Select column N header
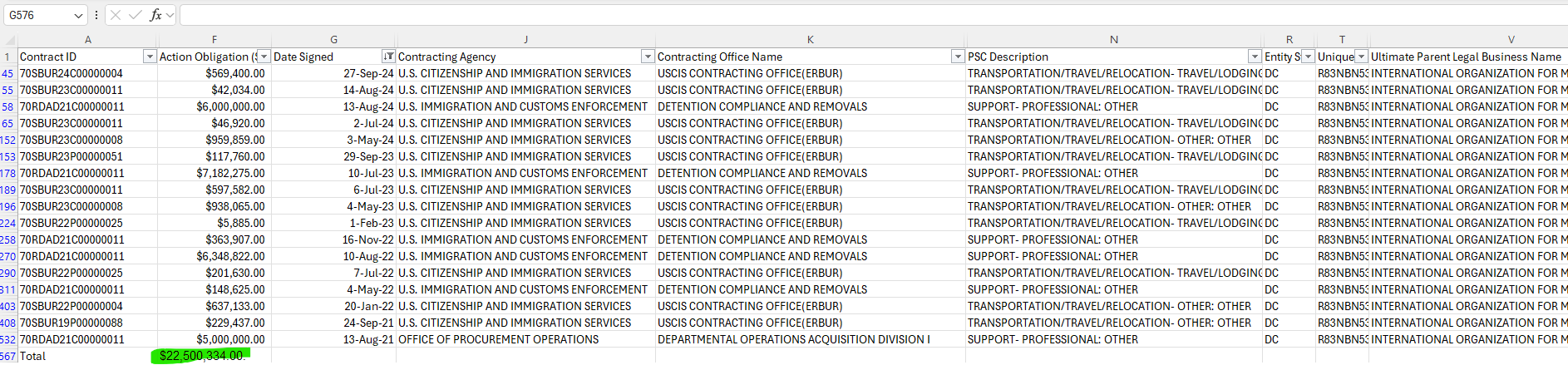Viewport: 1568px width, 365px height. pos(1113,39)
